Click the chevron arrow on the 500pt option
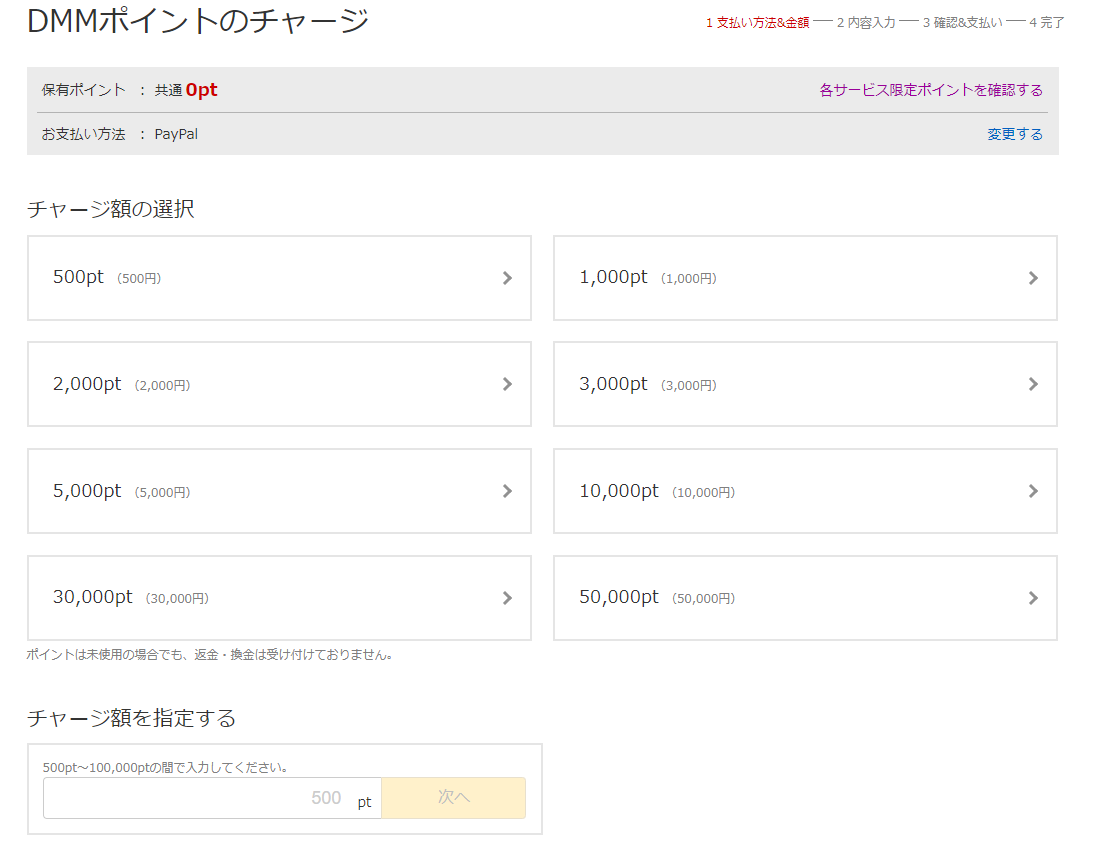1105x861 pixels. [507, 278]
